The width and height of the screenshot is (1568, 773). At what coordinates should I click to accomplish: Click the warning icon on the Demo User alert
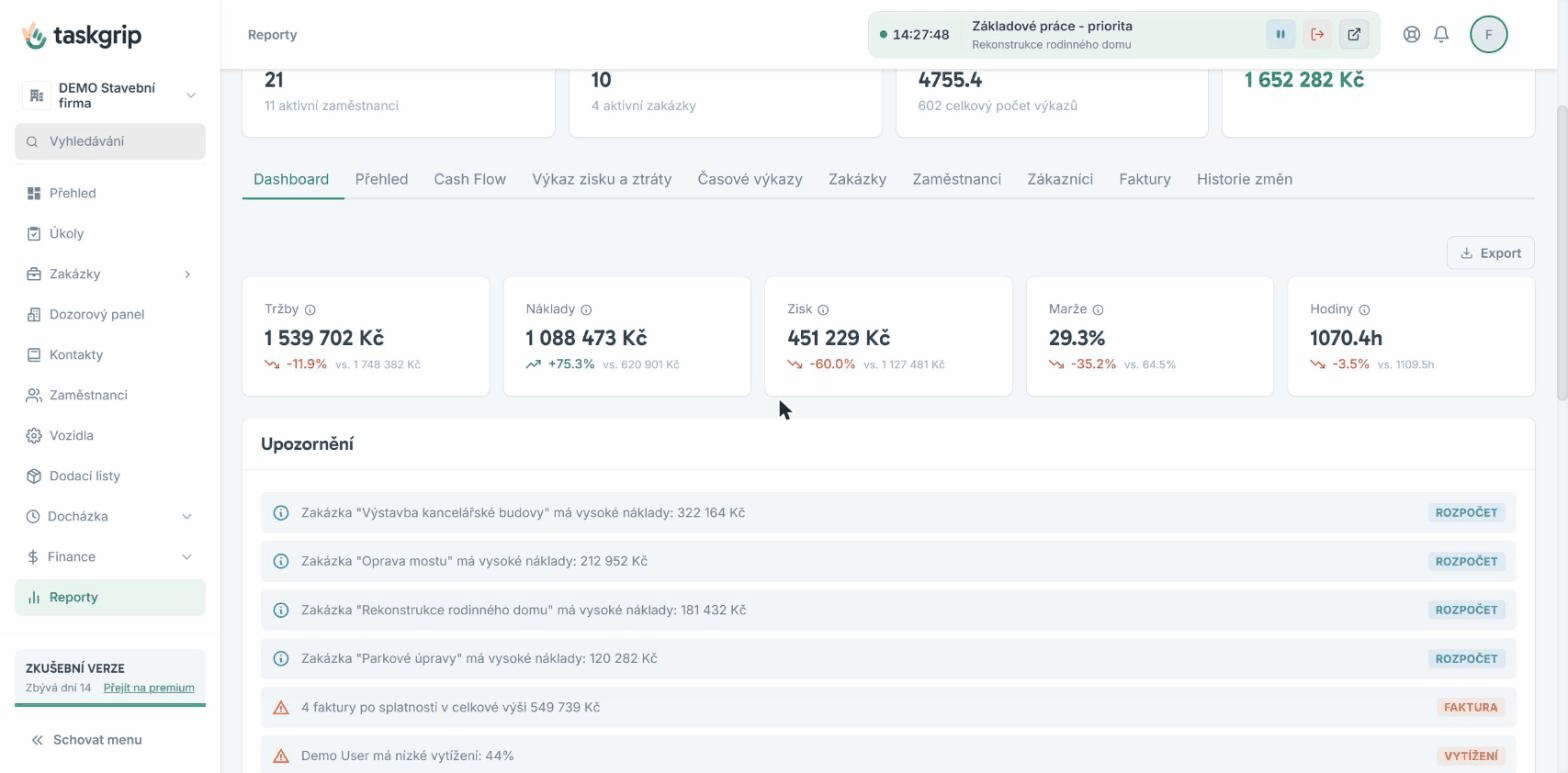(281, 756)
